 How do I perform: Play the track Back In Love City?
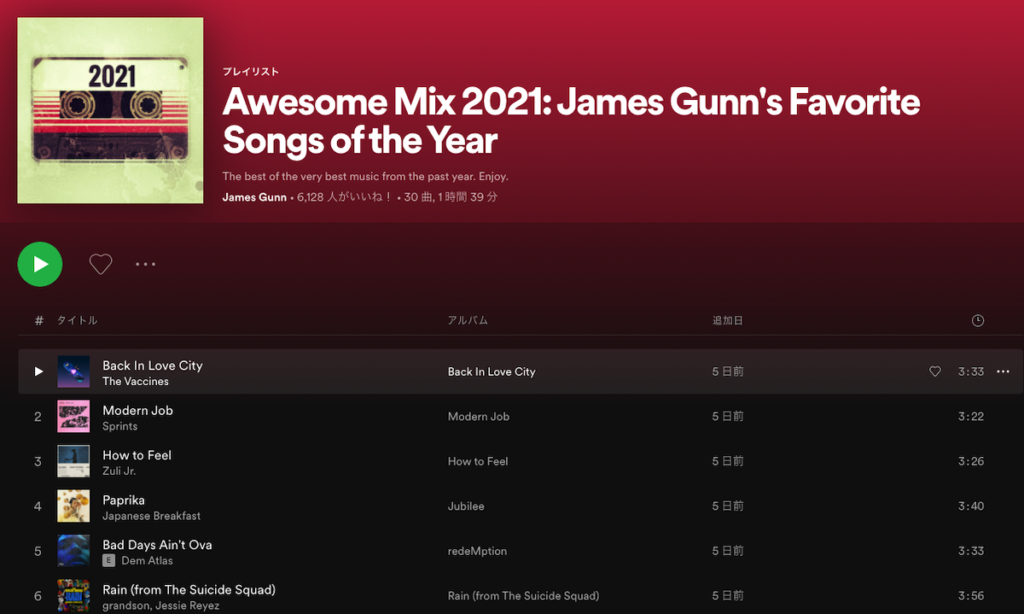pyautogui.click(x=39, y=371)
